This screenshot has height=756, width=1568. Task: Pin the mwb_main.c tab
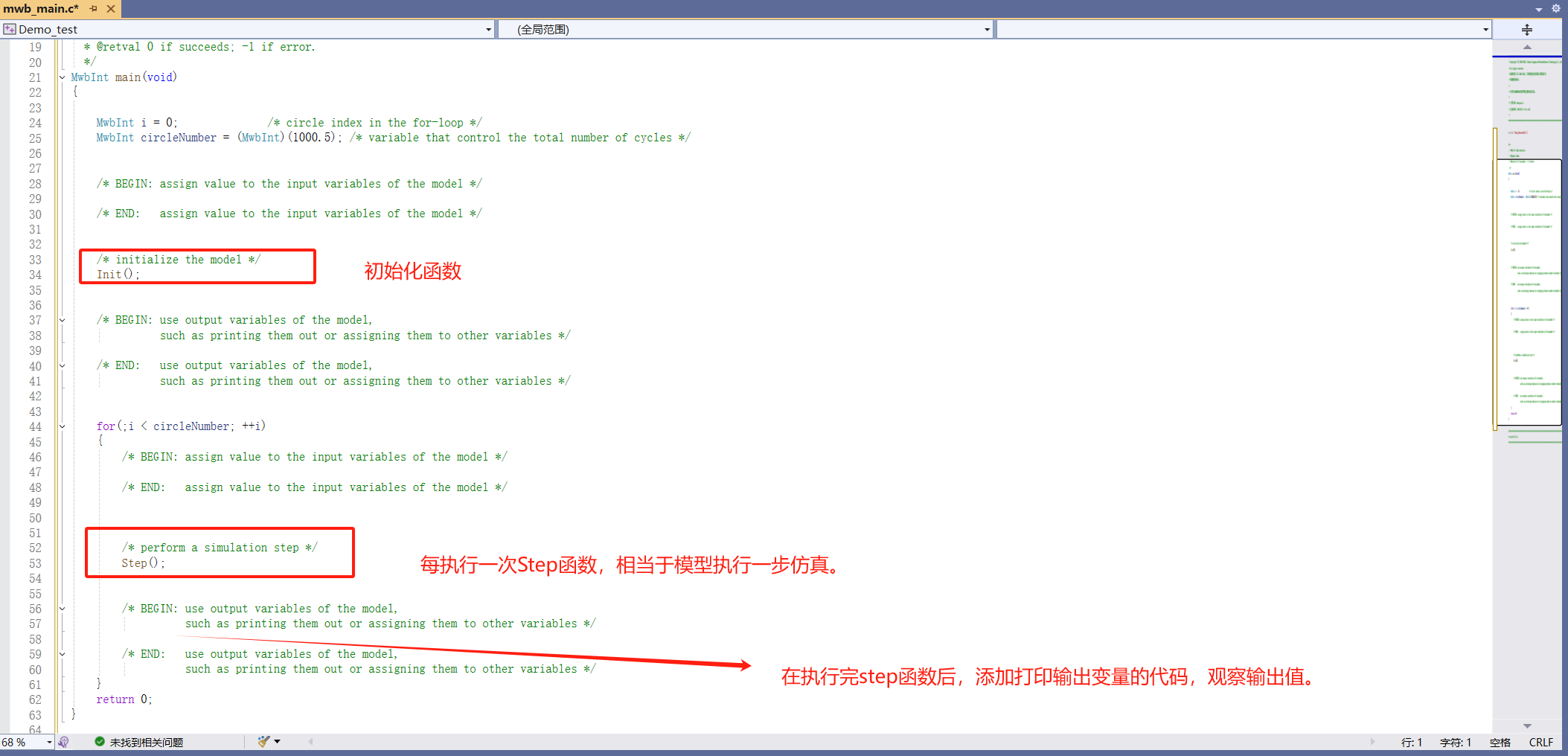click(94, 8)
